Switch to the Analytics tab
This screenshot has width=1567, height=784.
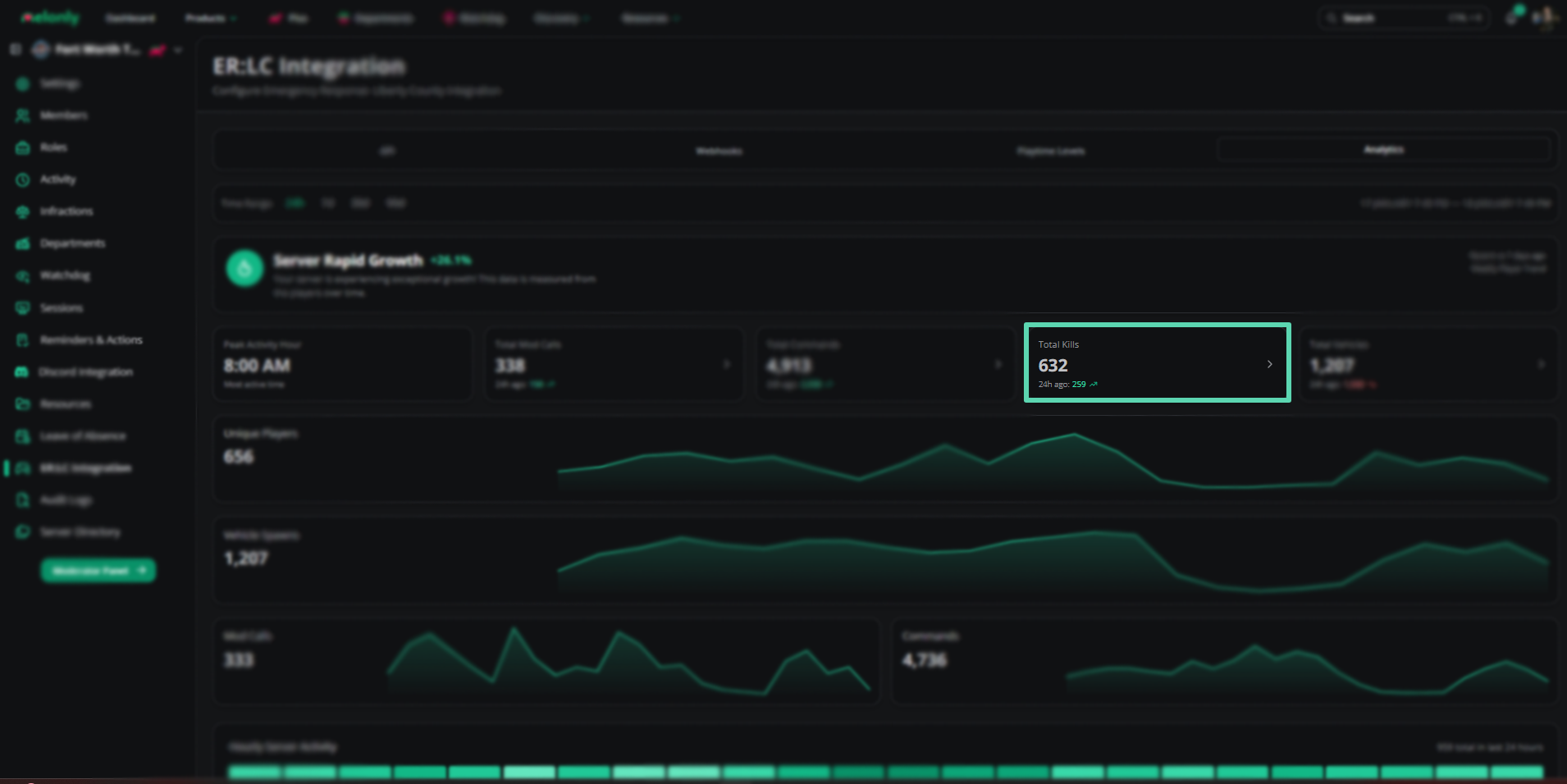1384,150
